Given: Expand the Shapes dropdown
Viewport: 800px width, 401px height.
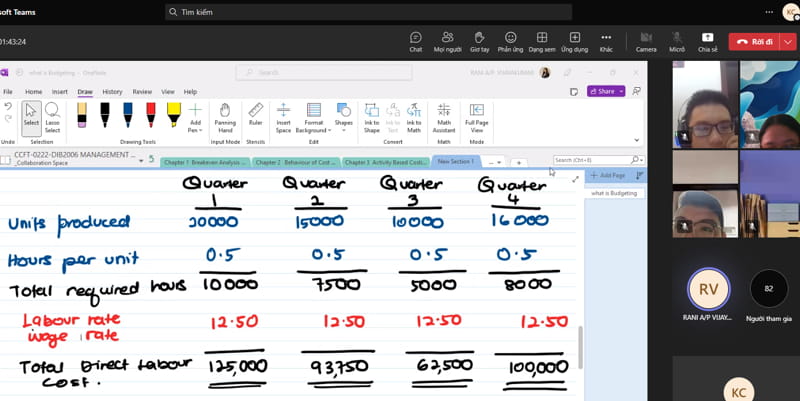Looking at the screenshot, I should pyautogui.click(x=343, y=117).
